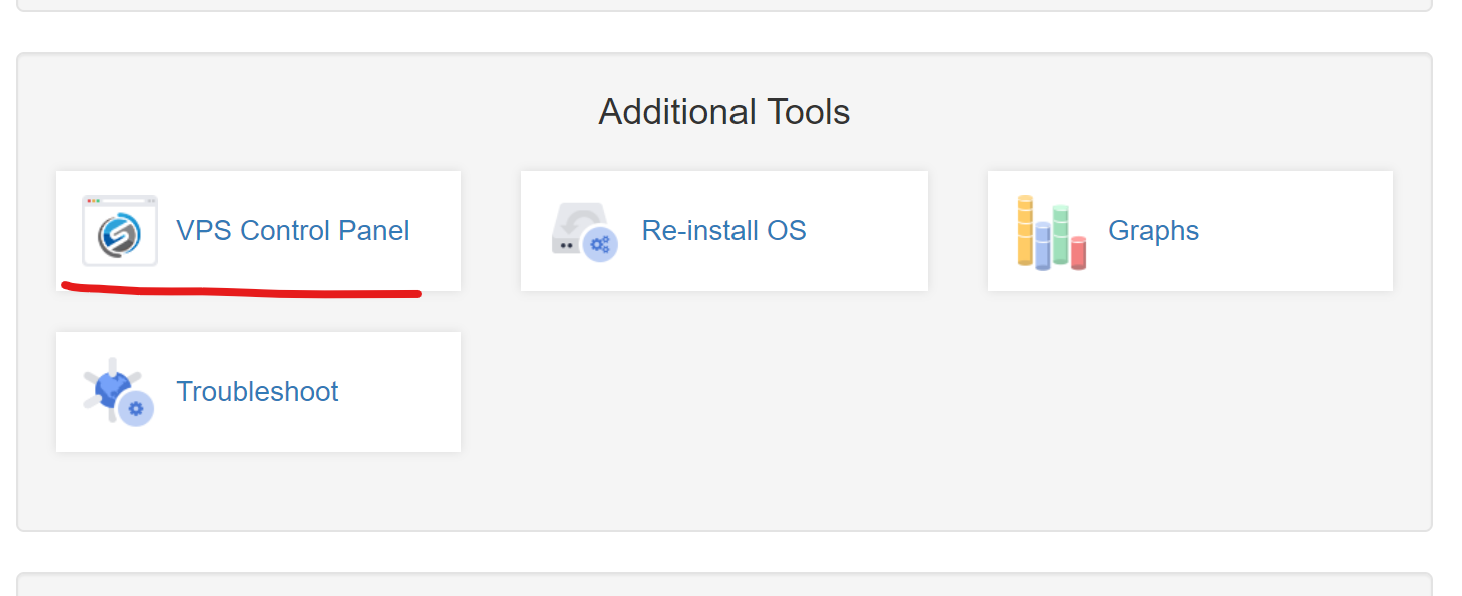Click green cylinder in Graphs icon

coord(1061,234)
